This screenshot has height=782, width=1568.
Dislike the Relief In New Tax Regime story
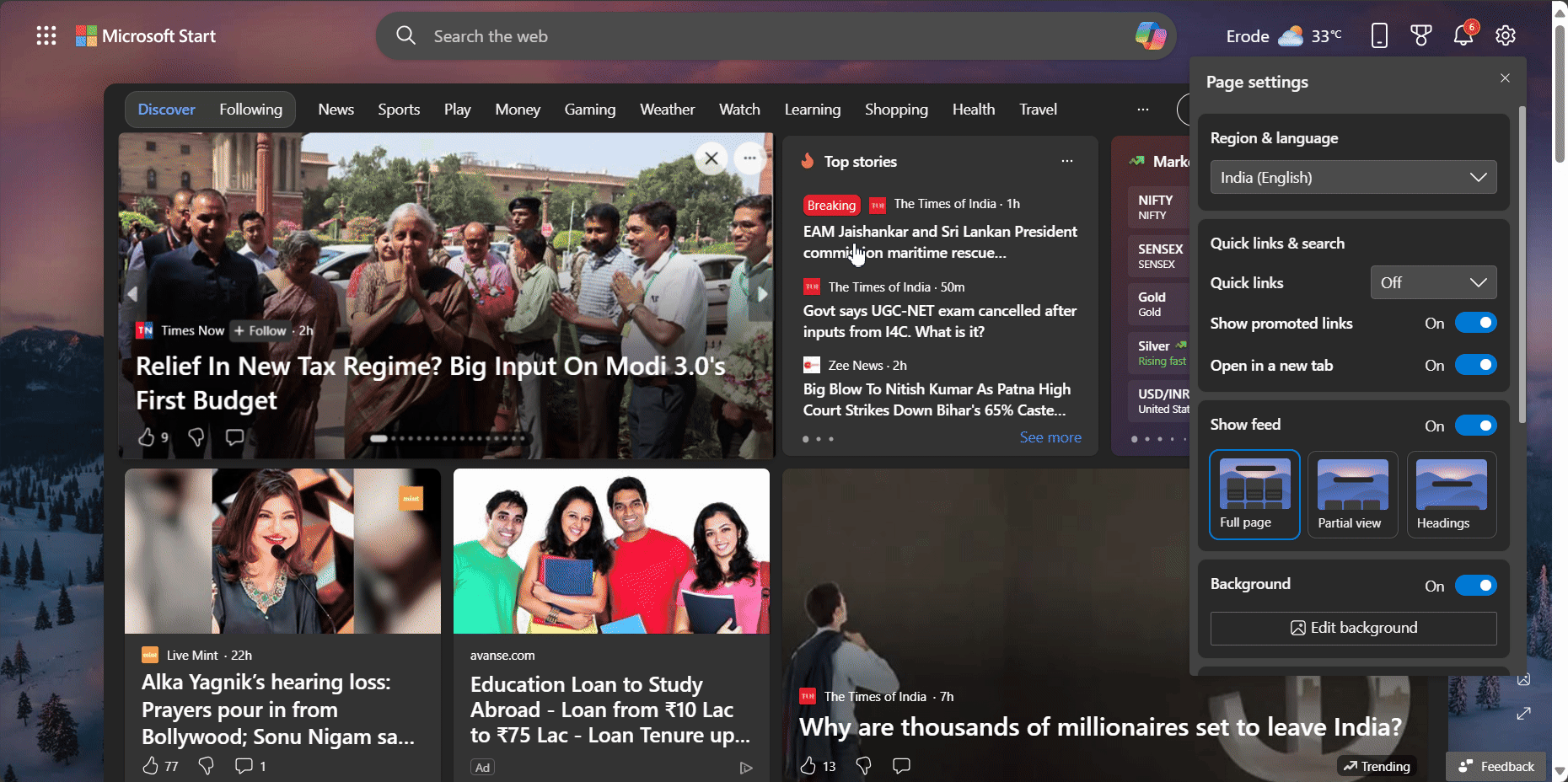pos(196,437)
